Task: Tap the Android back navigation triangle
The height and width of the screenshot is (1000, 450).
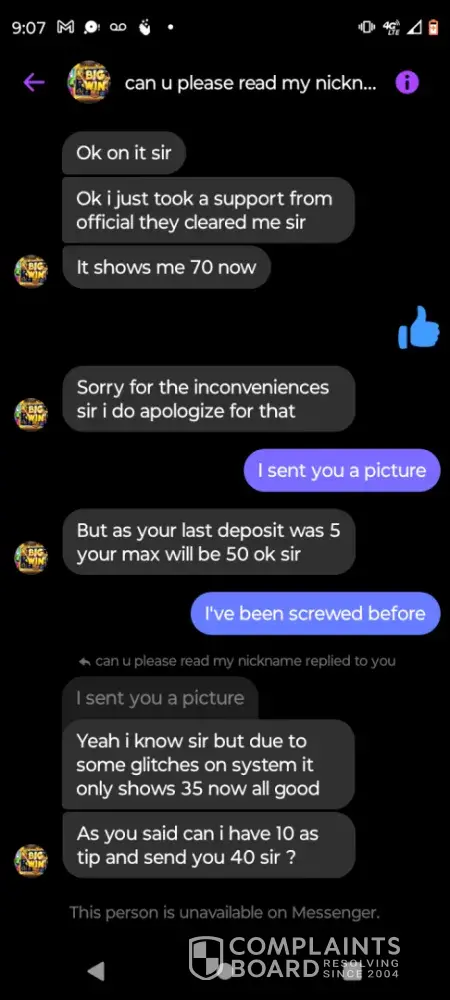Action: click(x=96, y=971)
